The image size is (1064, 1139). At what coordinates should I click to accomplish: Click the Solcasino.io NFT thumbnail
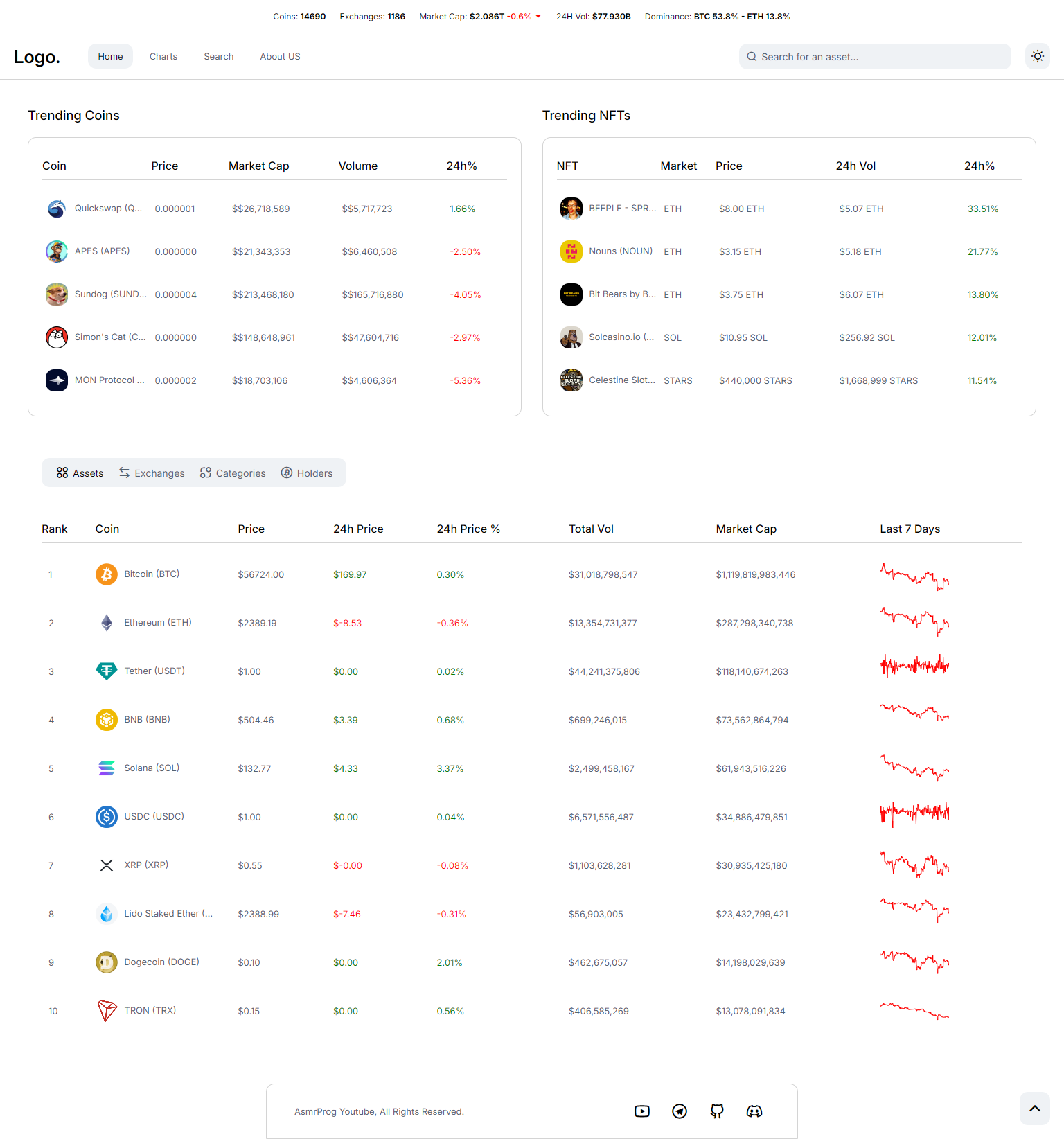tap(571, 337)
